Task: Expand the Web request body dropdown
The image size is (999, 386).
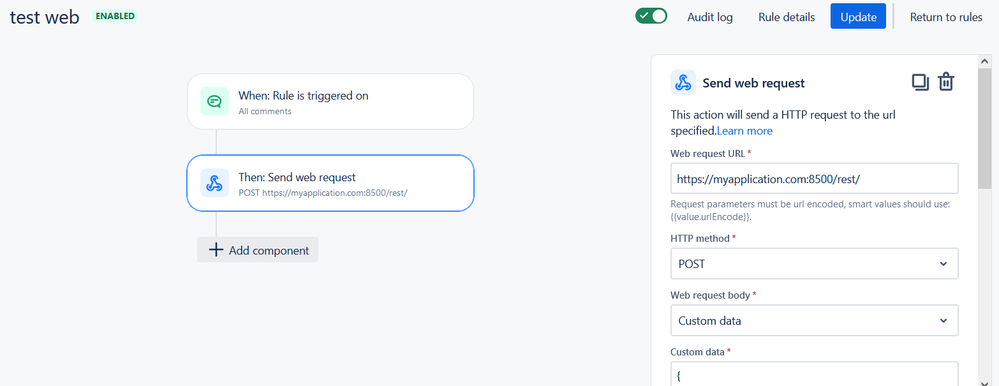Action: (814, 320)
